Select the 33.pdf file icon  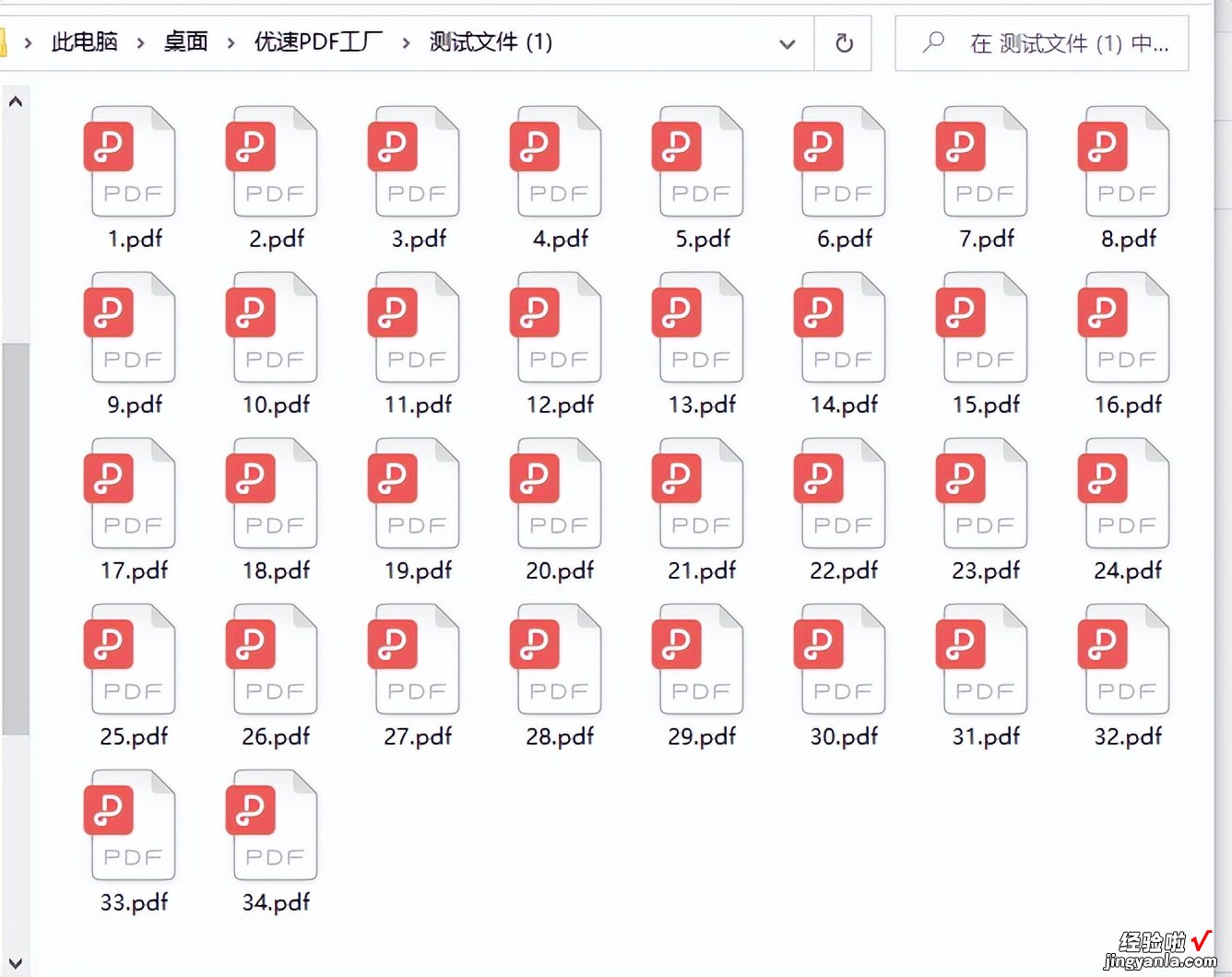click(130, 825)
